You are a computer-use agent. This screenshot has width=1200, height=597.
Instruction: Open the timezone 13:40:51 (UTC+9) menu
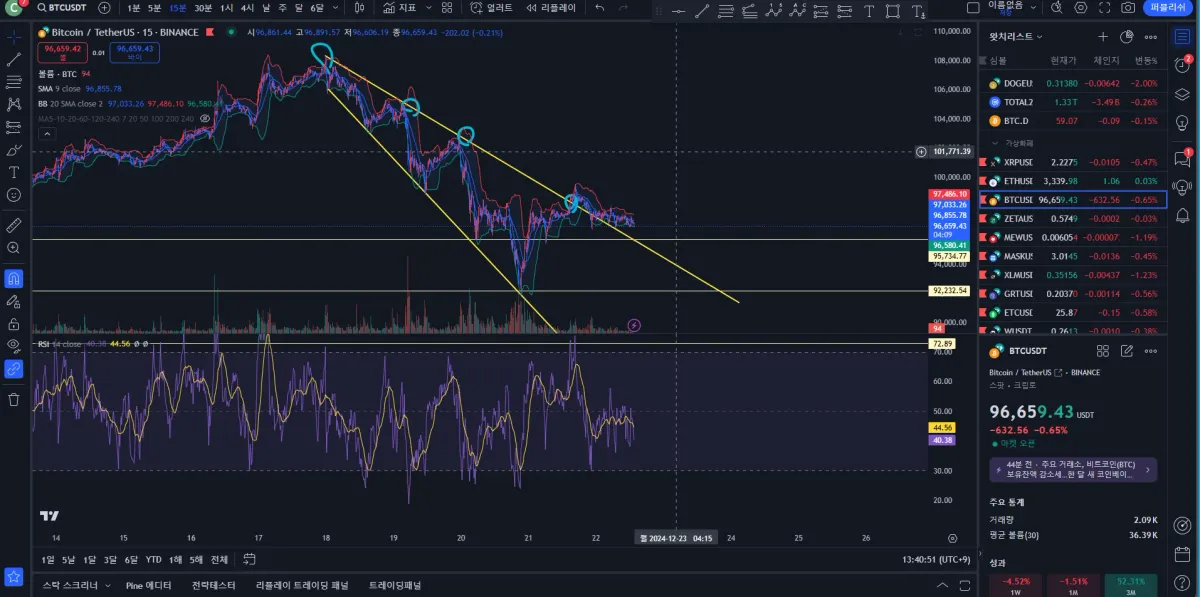[934, 559]
